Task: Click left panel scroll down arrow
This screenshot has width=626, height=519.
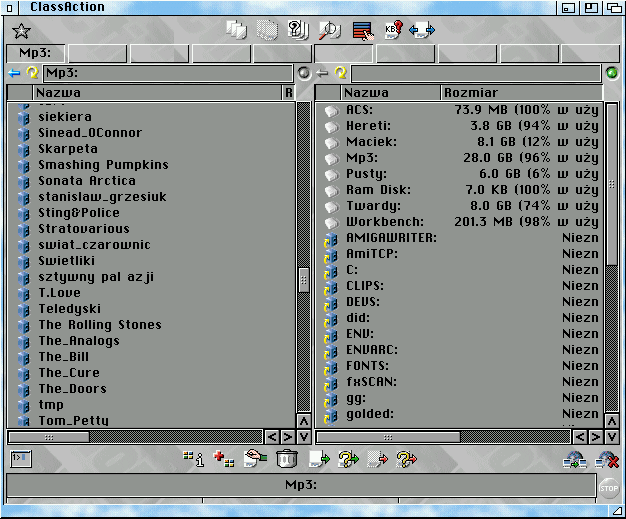Action: [304, 437]
